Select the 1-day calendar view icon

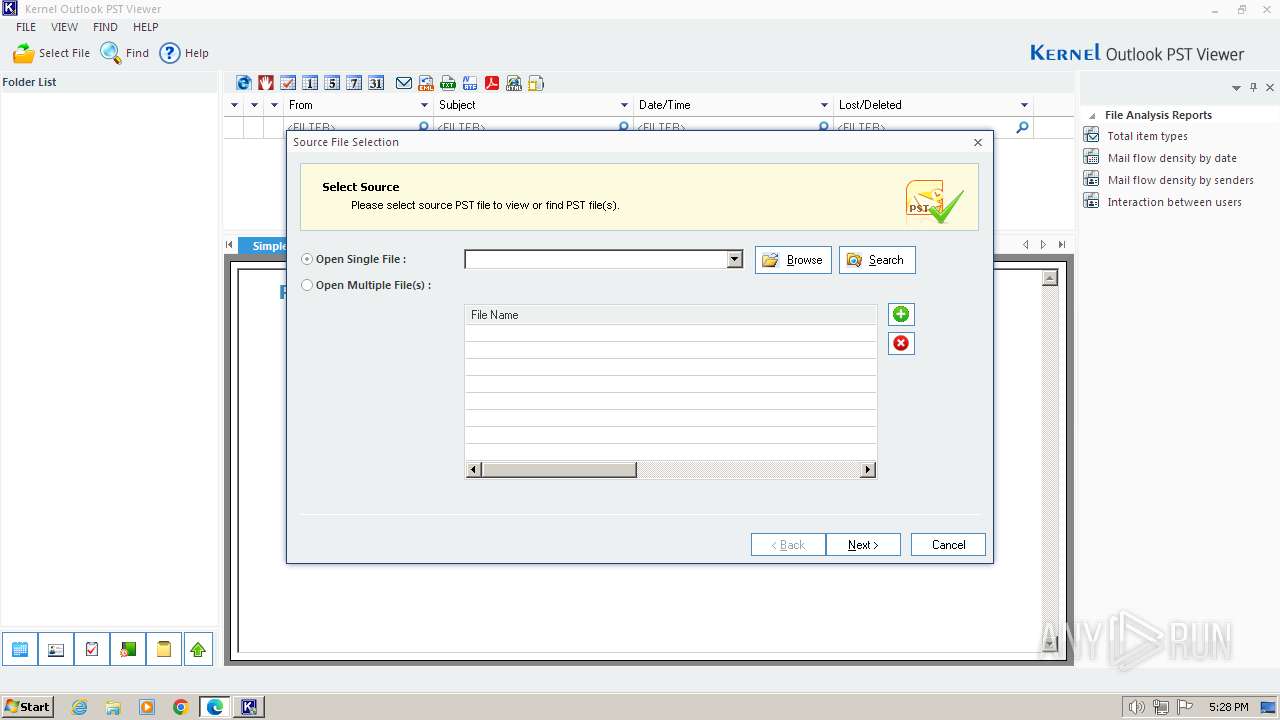310,83
